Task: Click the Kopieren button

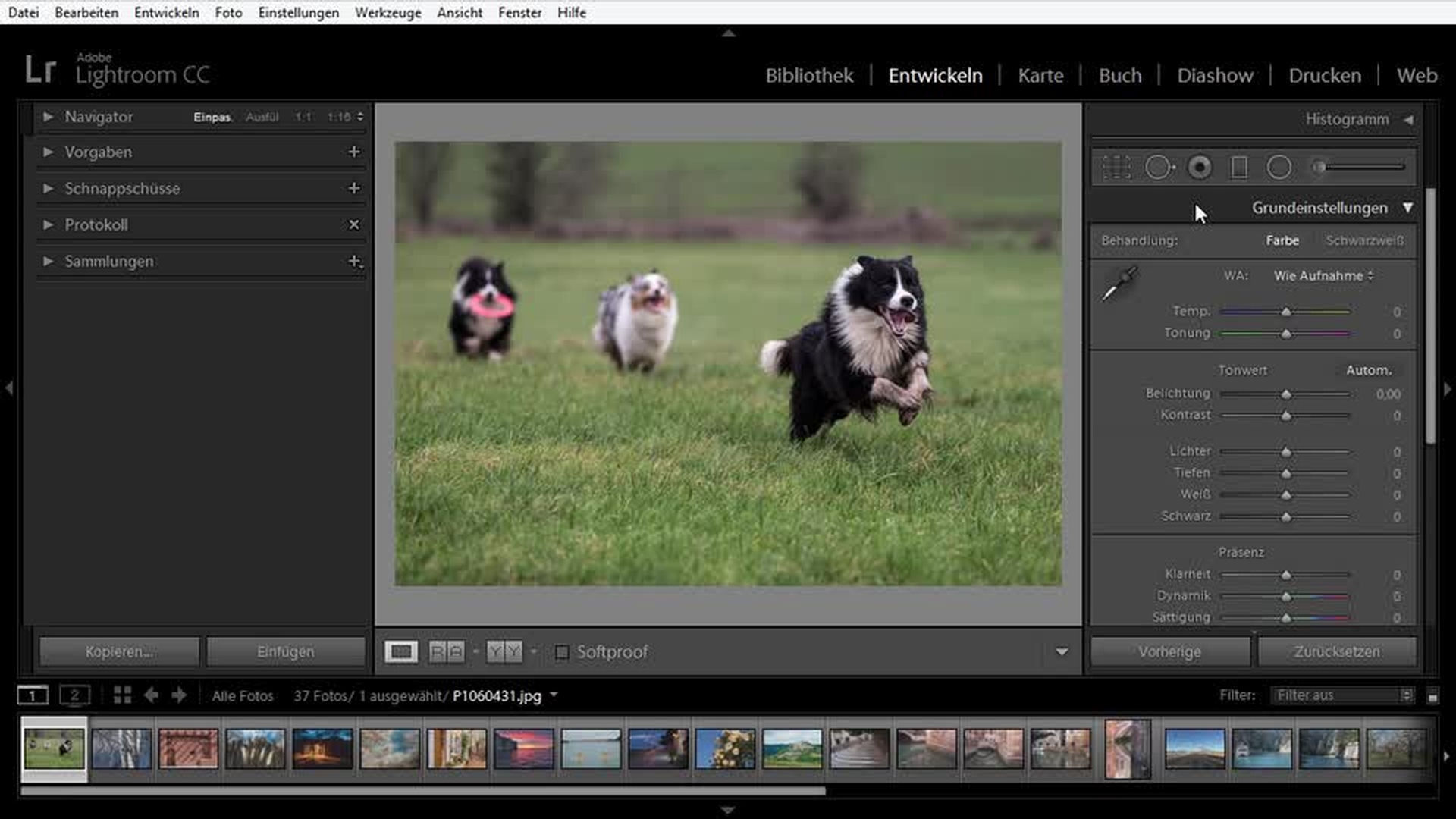Action: tap(119, 651)
